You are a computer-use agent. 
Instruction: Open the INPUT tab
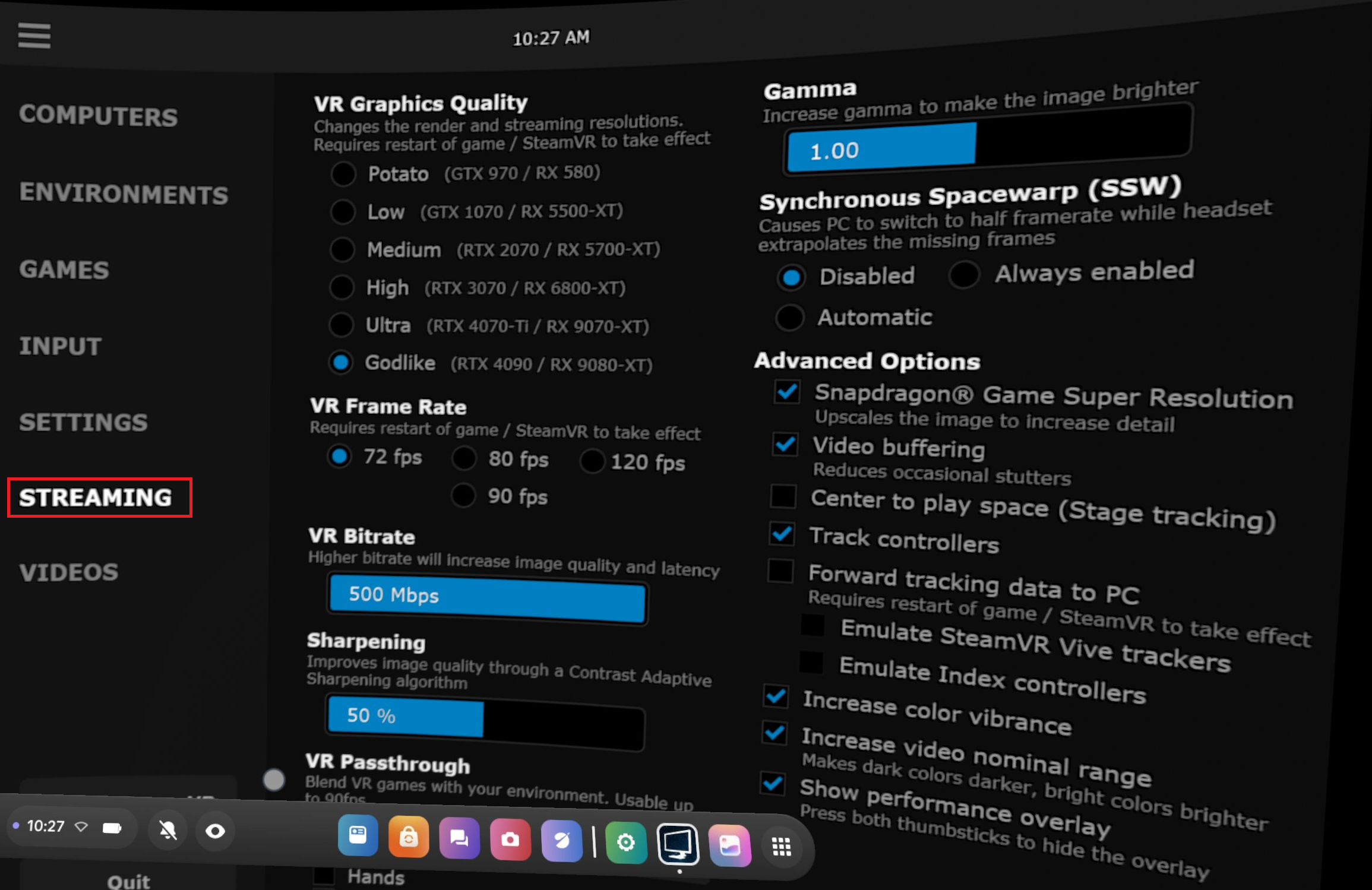[61, 346]
